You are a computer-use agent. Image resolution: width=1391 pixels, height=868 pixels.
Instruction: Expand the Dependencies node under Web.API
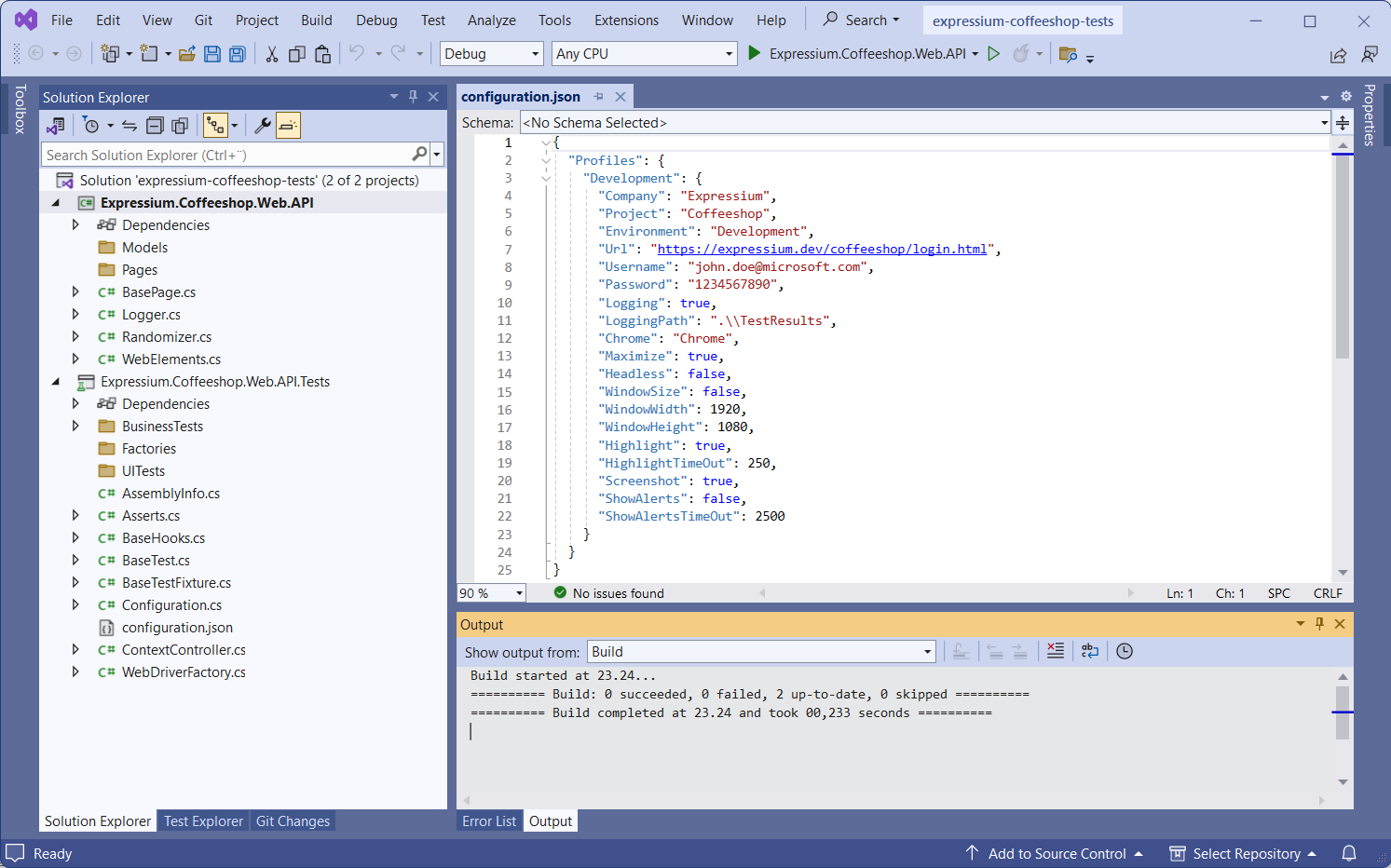[x=76, y=224]
